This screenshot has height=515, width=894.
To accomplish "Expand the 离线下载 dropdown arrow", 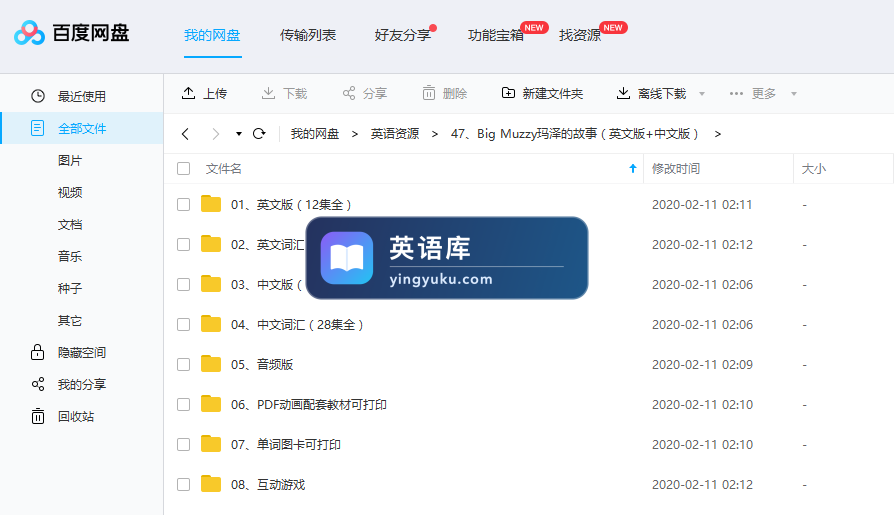I will (x=702, y=94).
